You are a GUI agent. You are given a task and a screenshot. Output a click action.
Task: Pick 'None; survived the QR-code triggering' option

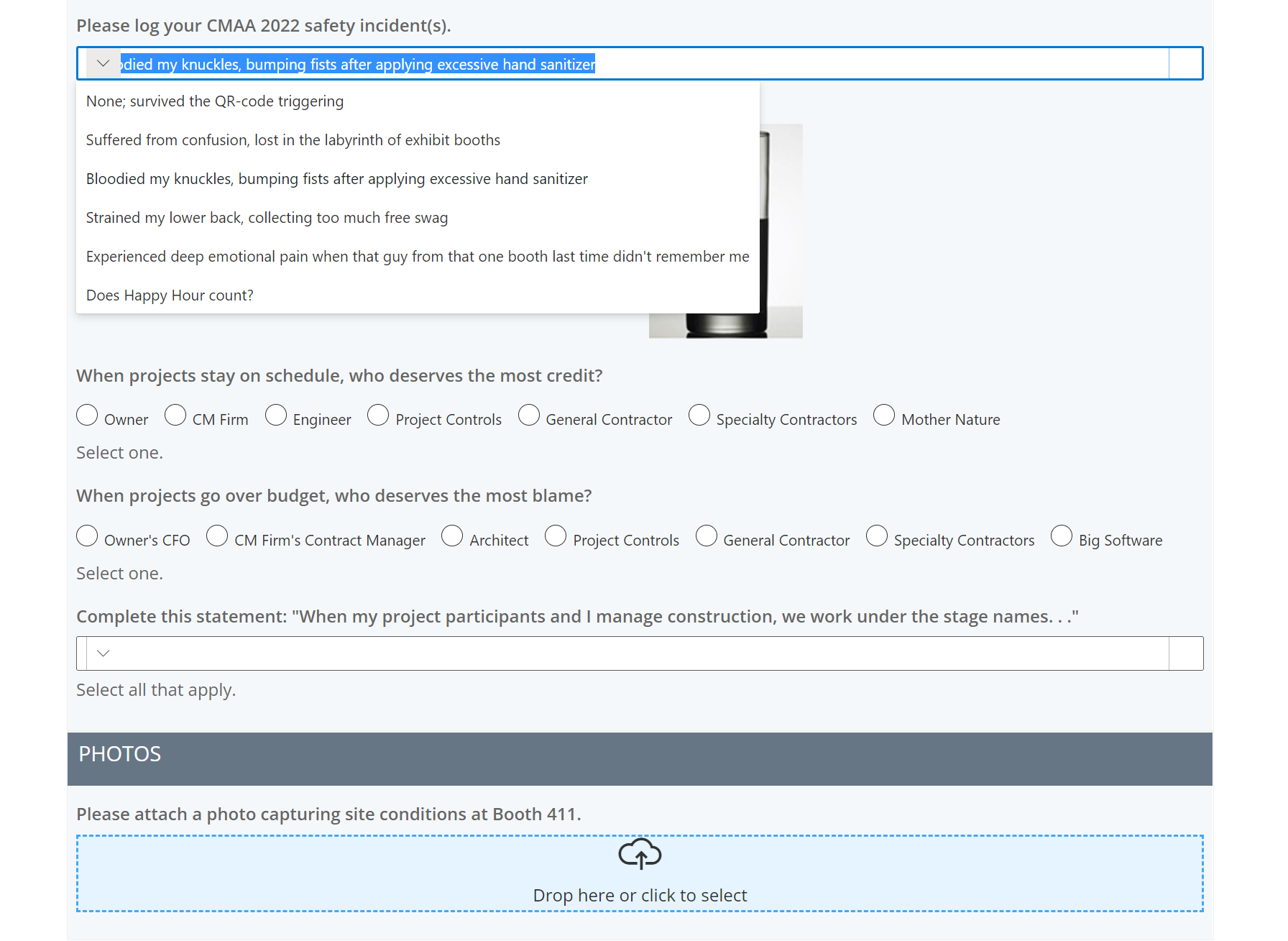pos(215,101)
